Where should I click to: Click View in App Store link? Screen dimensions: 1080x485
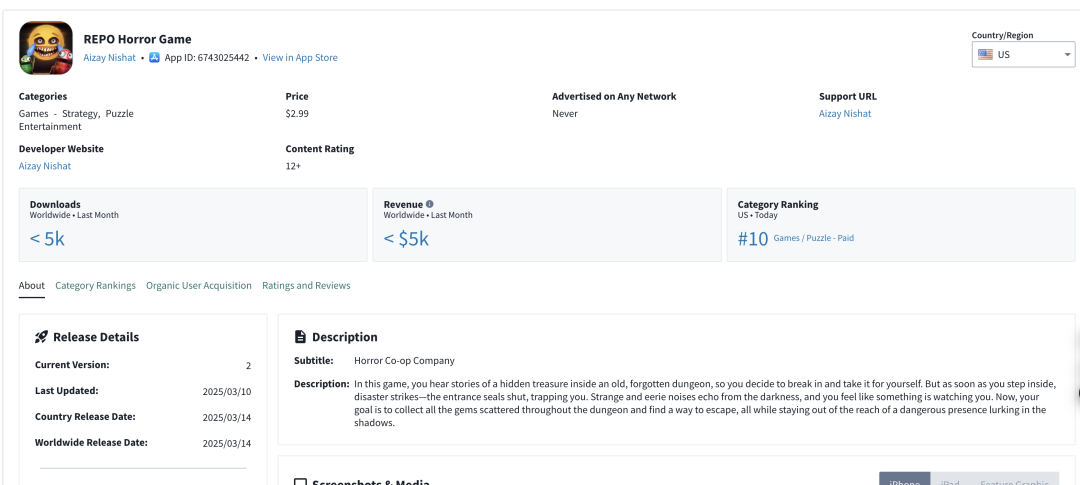click(300, 58)
